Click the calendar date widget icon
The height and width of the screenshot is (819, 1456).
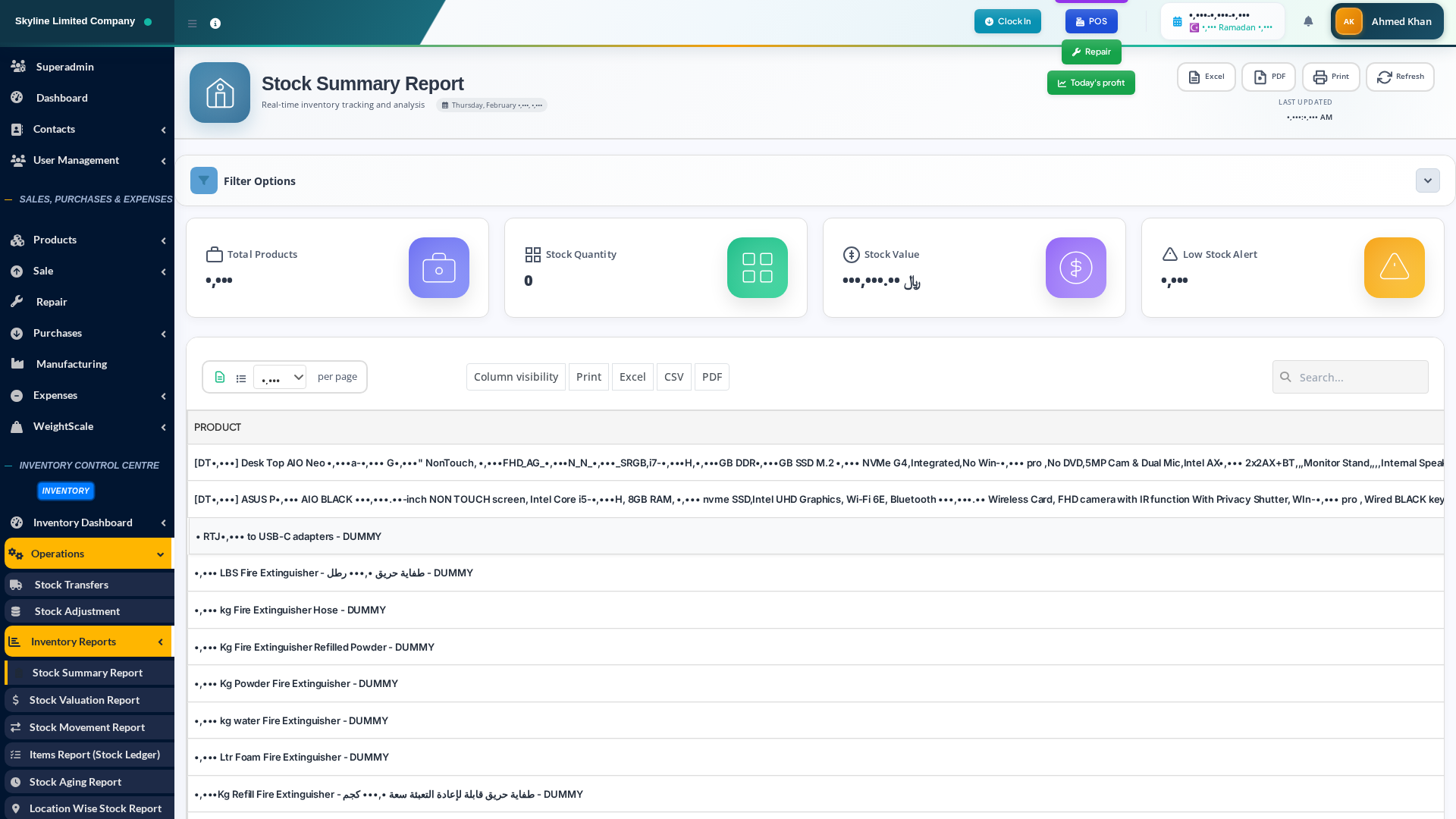pos(1178,22)
